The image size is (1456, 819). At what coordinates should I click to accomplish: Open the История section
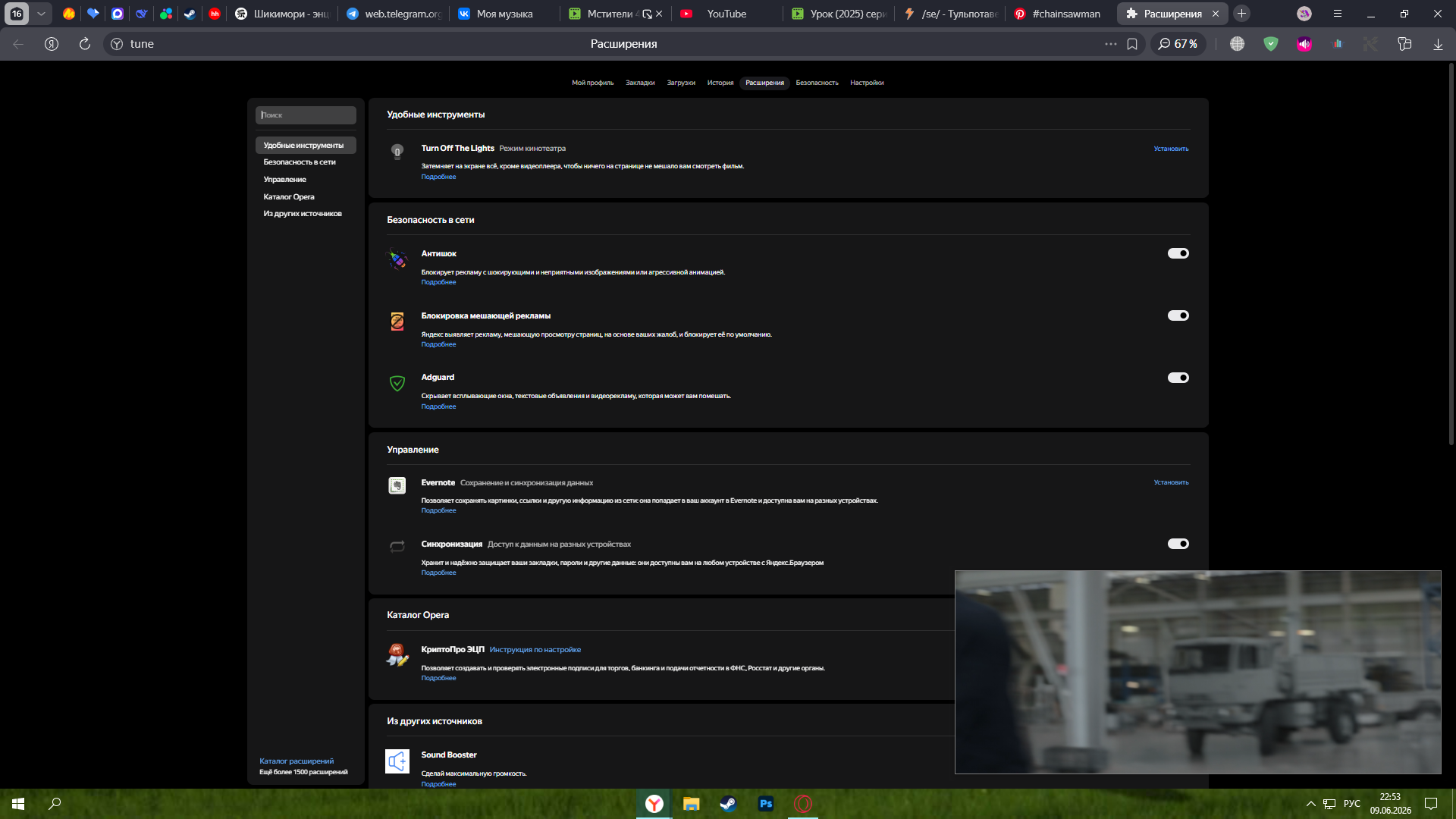(x=720, y=83)
